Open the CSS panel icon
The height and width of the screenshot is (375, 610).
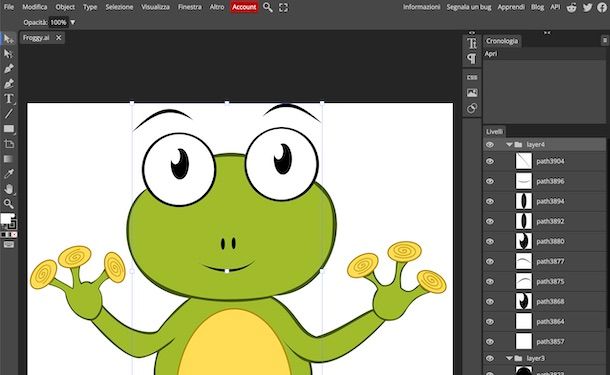click(x=472, y=77)
